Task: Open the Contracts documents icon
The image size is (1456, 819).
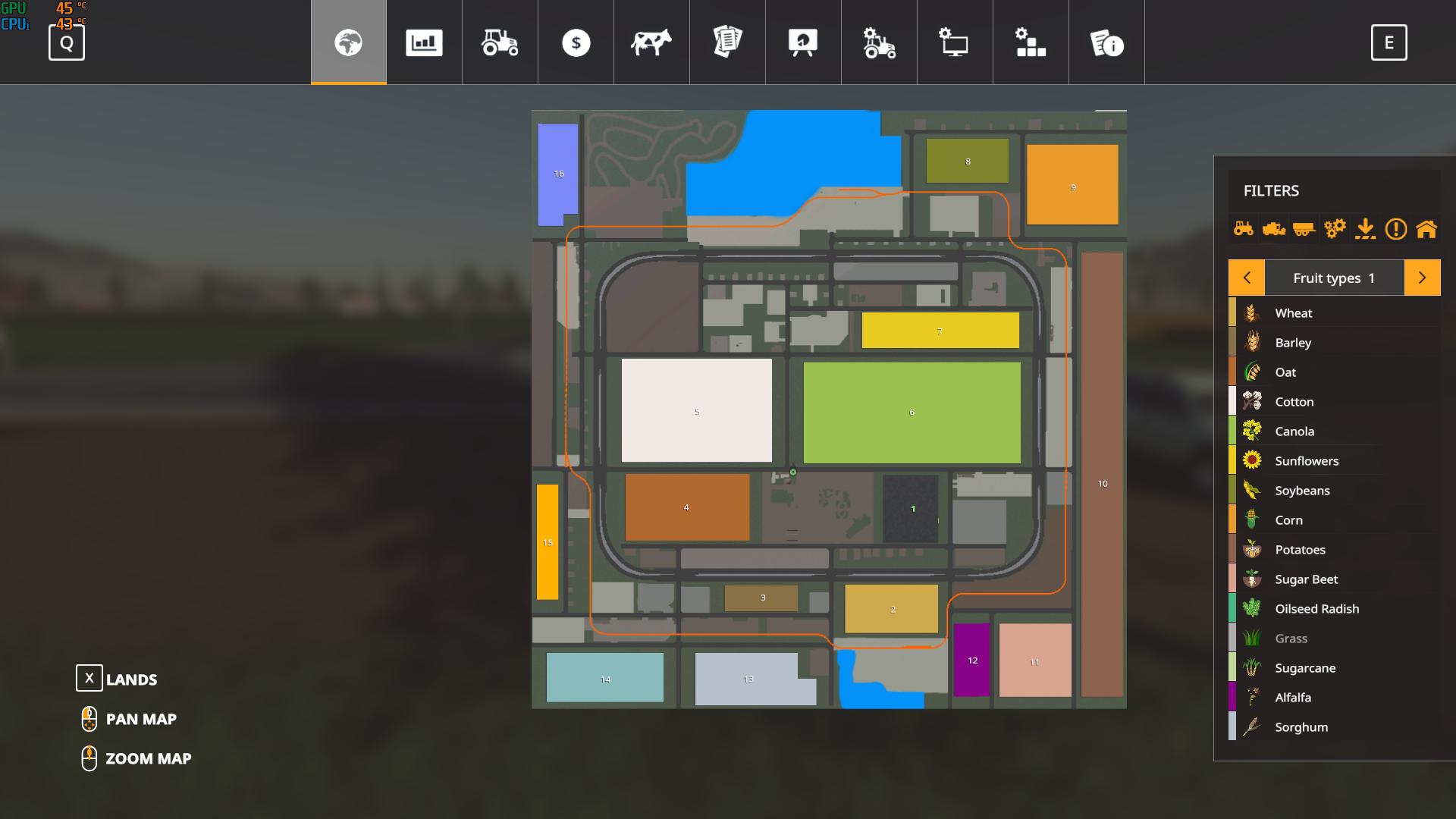Action: [x=727, y=42]
